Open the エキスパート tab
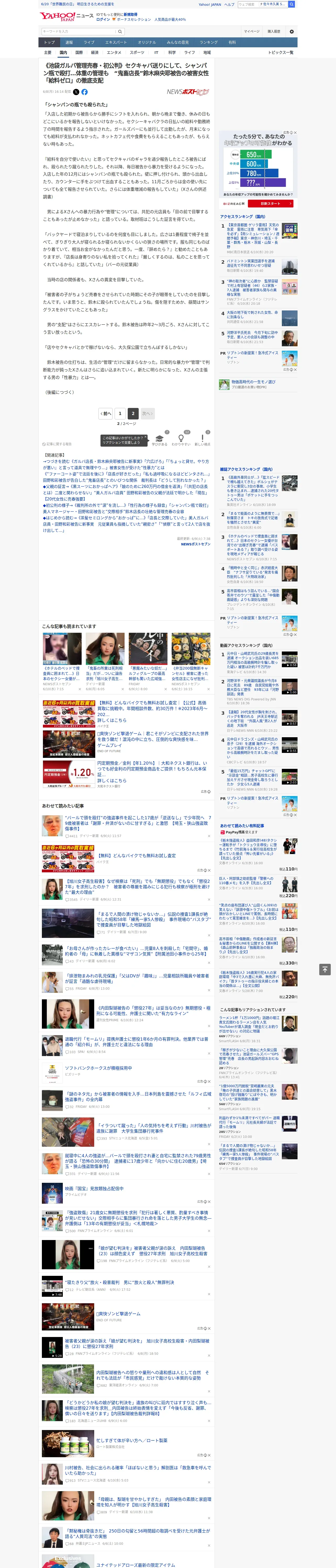 click(116, 43)
